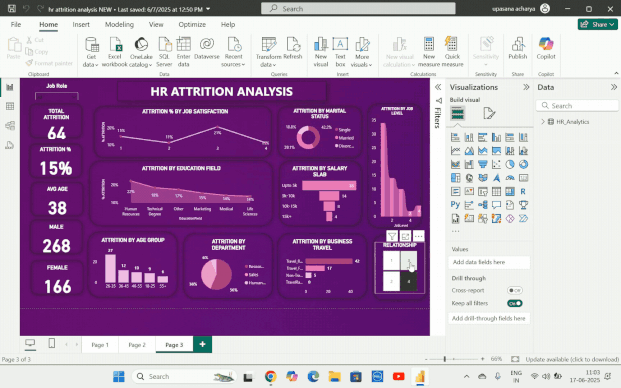This screenshot has width=621, height=388.
Task: Click the Python visual icon
Action: (x=455, y=205)
